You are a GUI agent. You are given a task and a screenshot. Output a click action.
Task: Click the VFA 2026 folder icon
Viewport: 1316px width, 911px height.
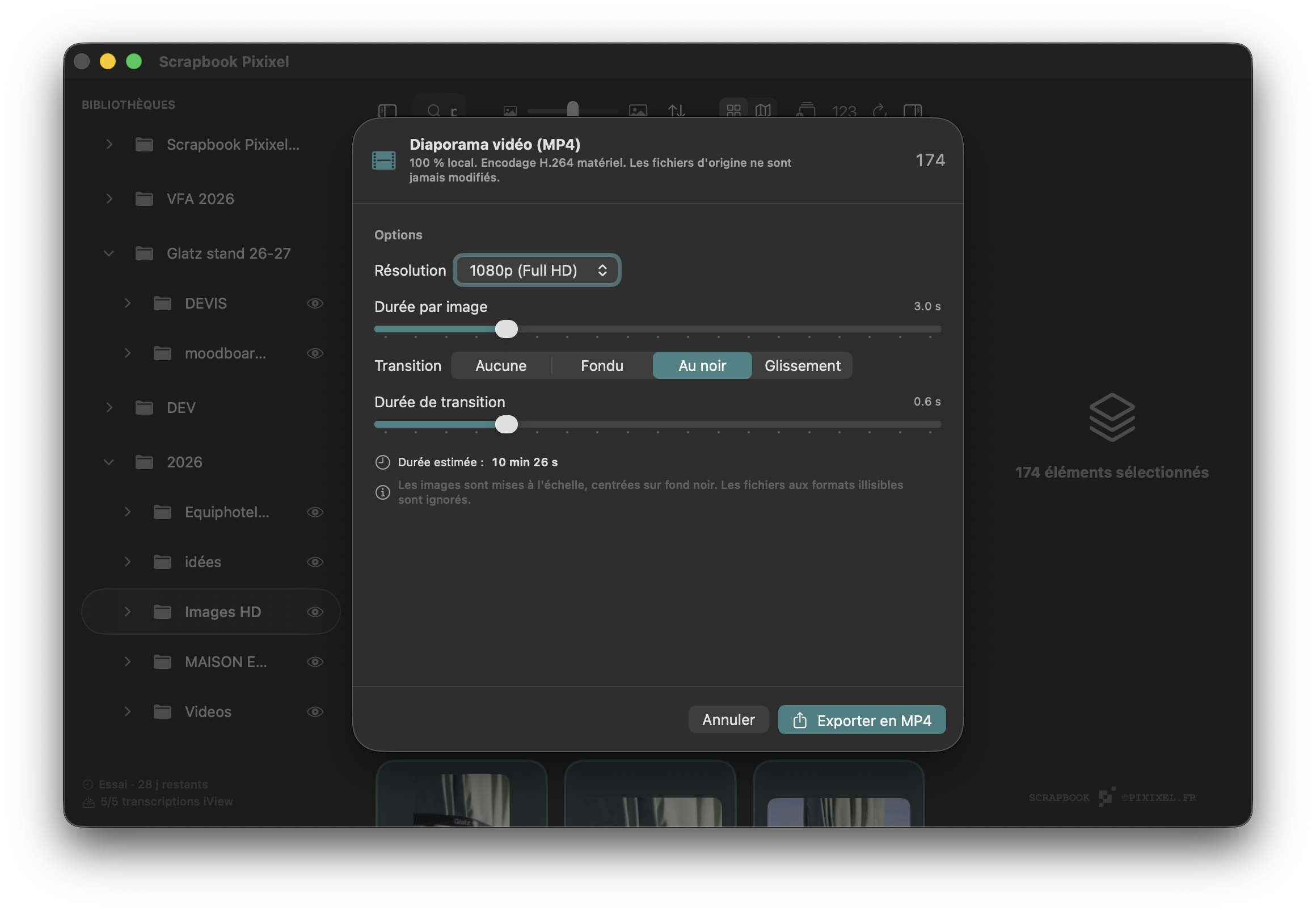(145, 199)
